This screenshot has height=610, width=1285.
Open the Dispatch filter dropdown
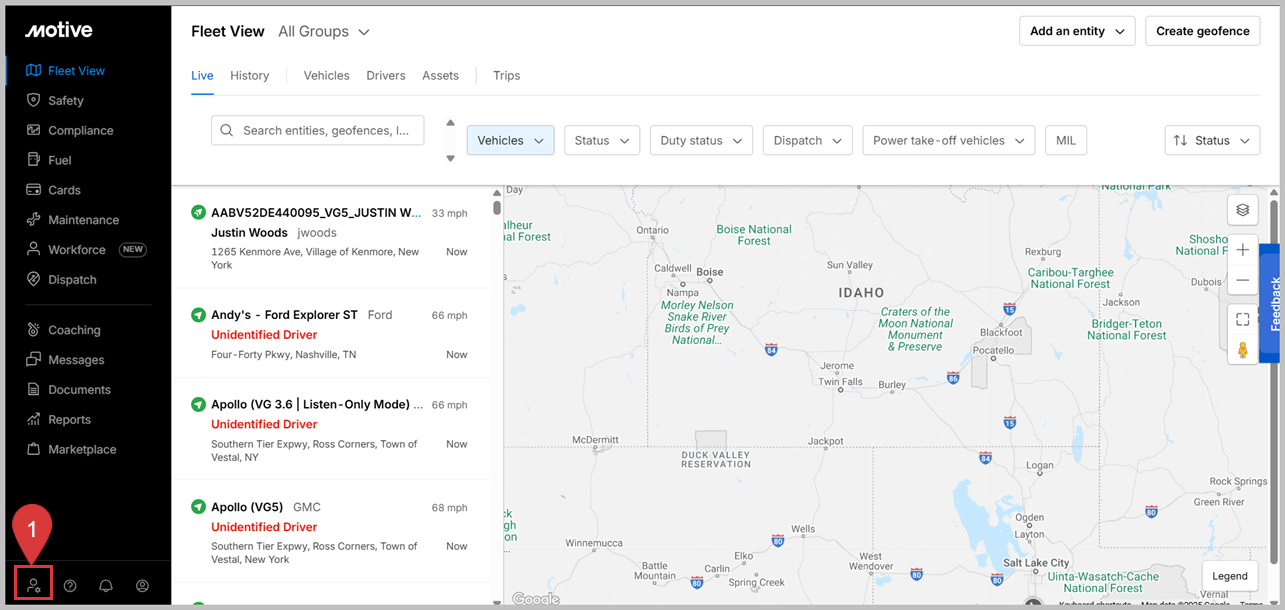(x=807, y=141)
